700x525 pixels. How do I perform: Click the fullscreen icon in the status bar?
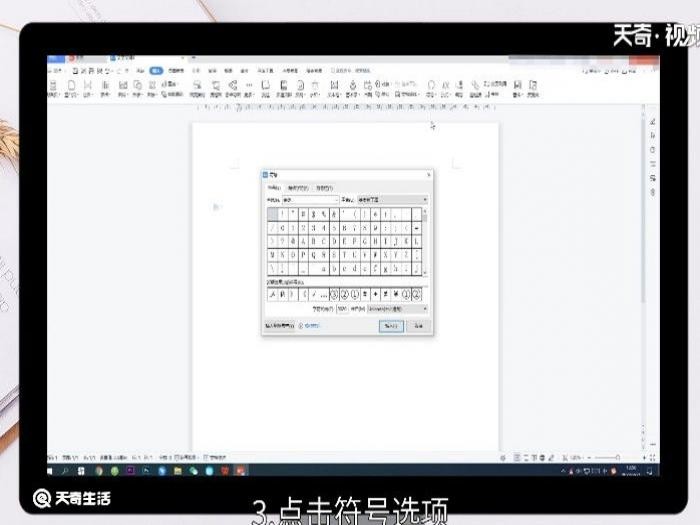[x=653, y=458]
